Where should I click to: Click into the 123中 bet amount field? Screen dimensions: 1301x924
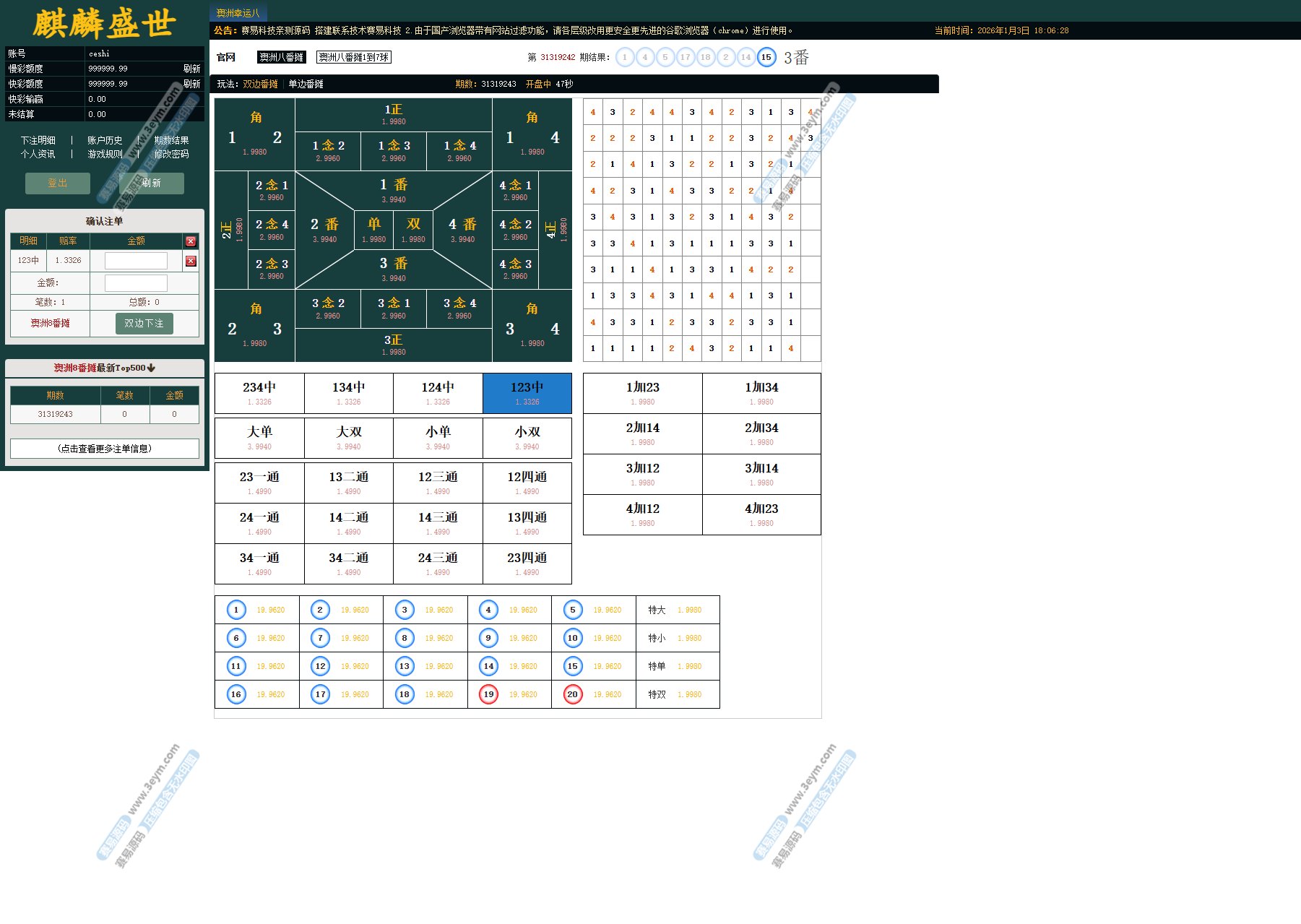136,261
